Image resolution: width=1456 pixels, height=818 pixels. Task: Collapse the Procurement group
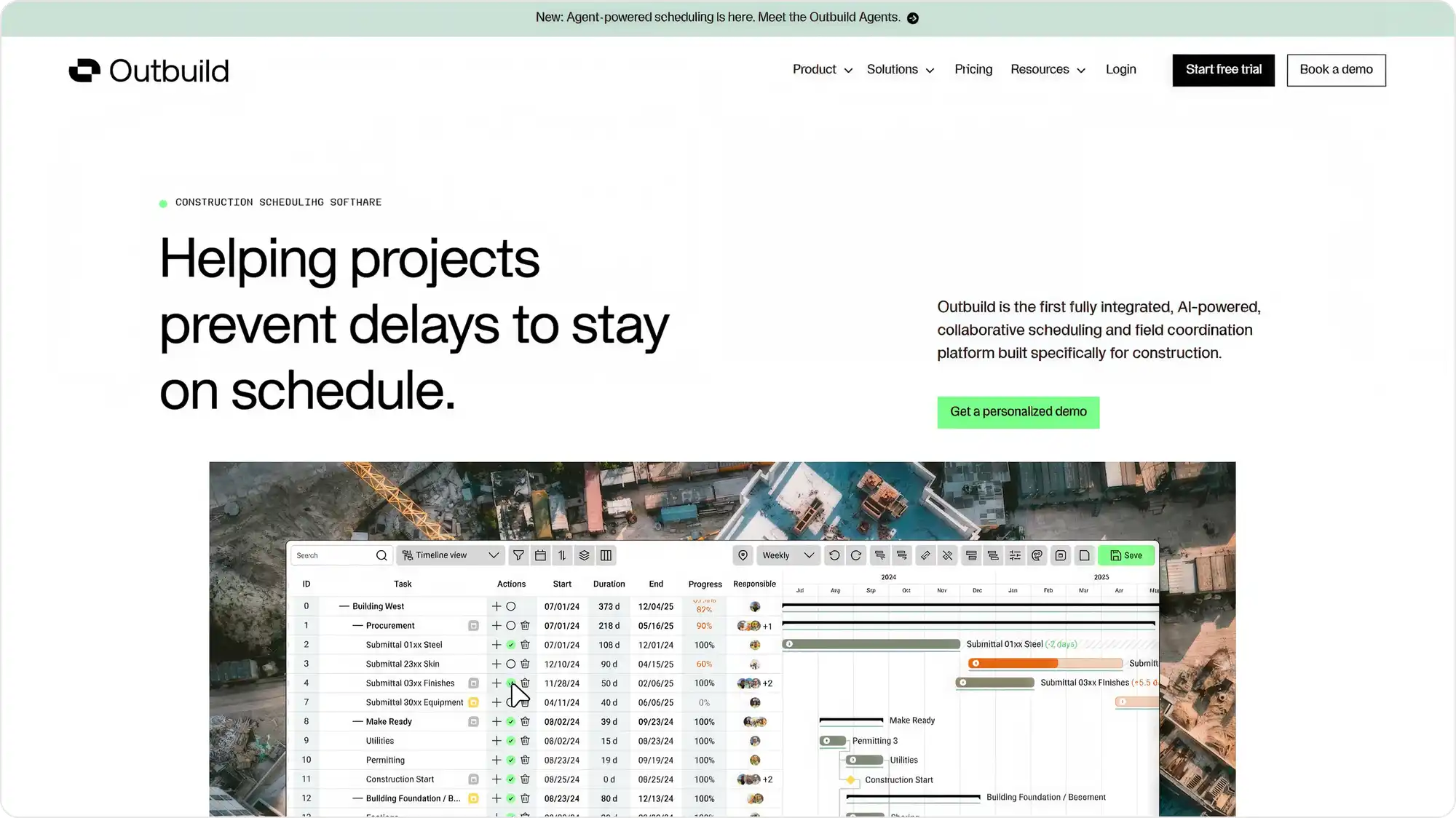pyautogui.click(x=357, y=626)
